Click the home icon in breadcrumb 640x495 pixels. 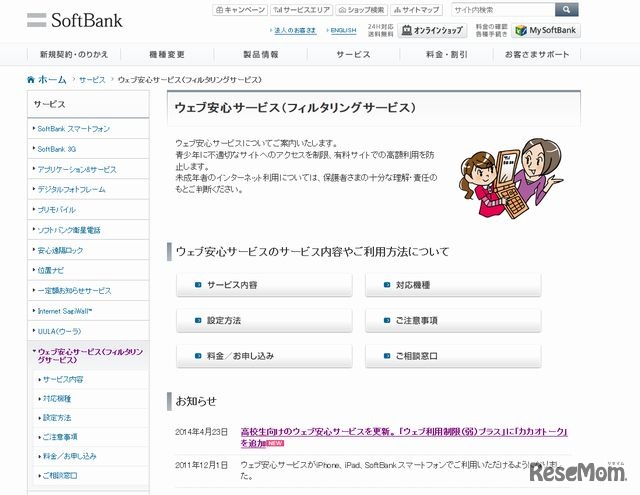click(31, 80)
